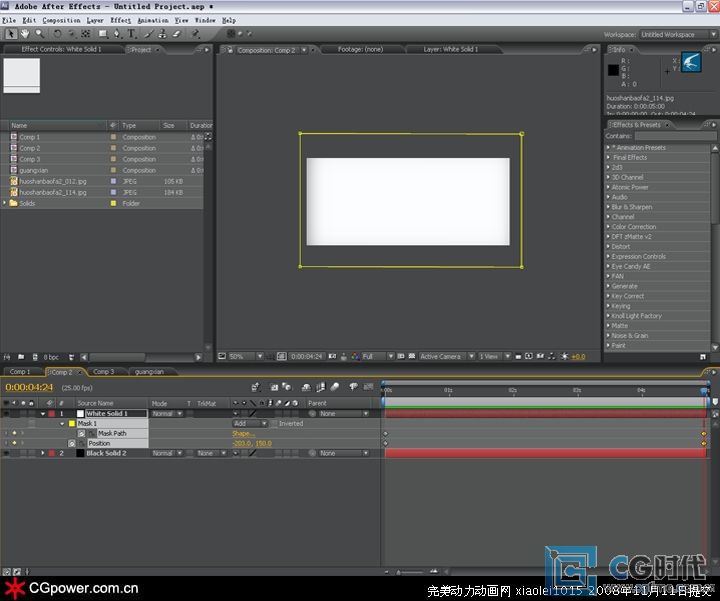Open White Solid 1 Parent dropdown
This screenshot has height=601, width=720.
point(343,414)
